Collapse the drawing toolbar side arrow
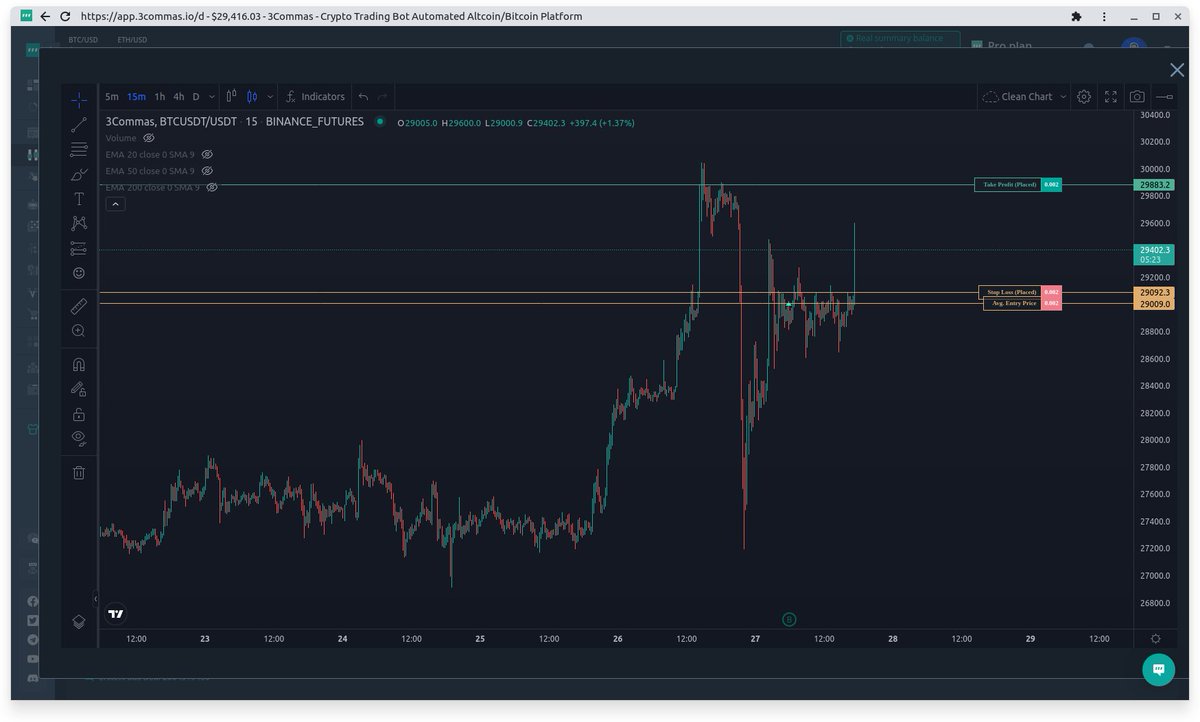1200x722 pixels. tap(96, 598)
